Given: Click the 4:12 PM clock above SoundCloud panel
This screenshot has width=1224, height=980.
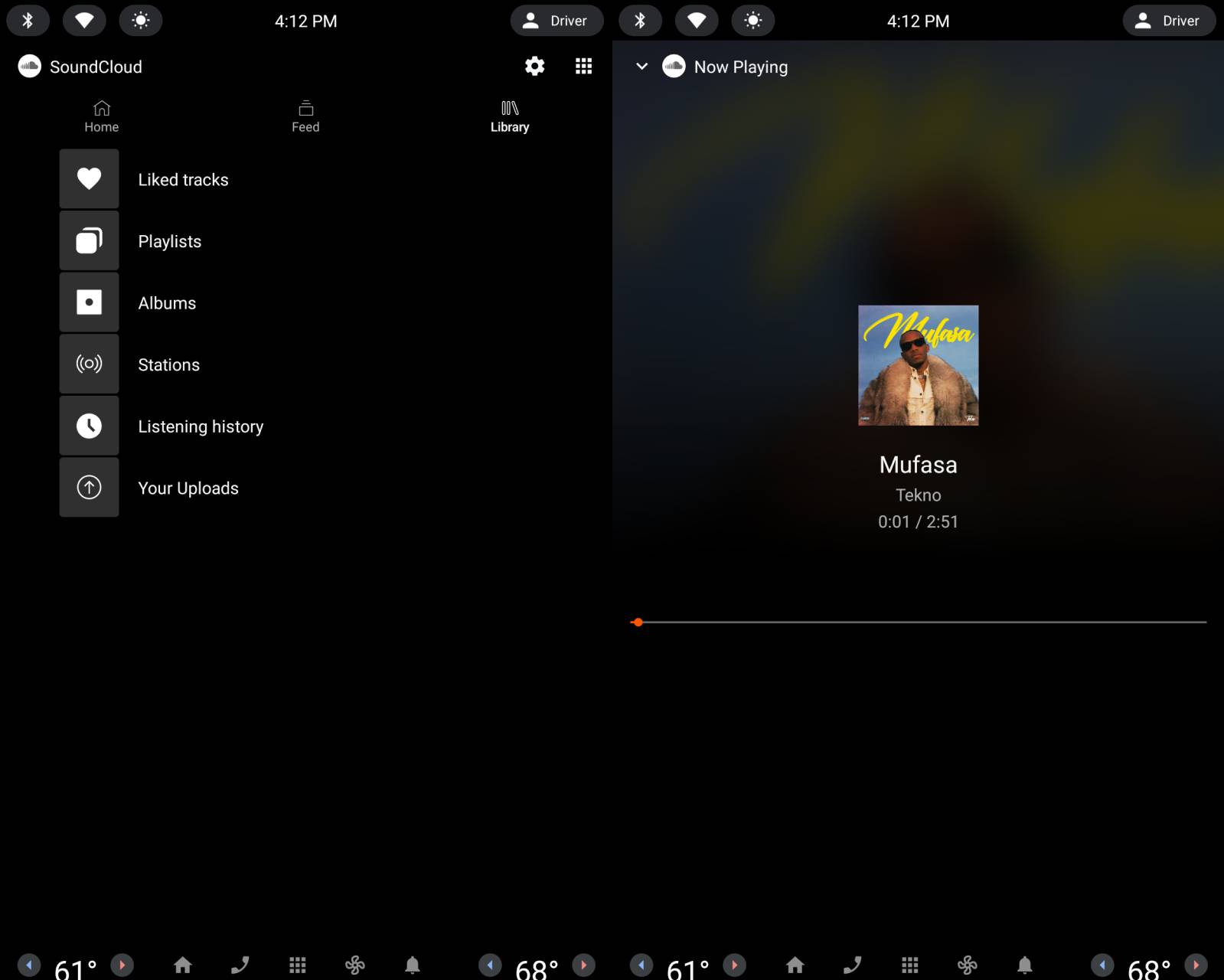Looking at the screenshot, I should [x=305, y=21].
